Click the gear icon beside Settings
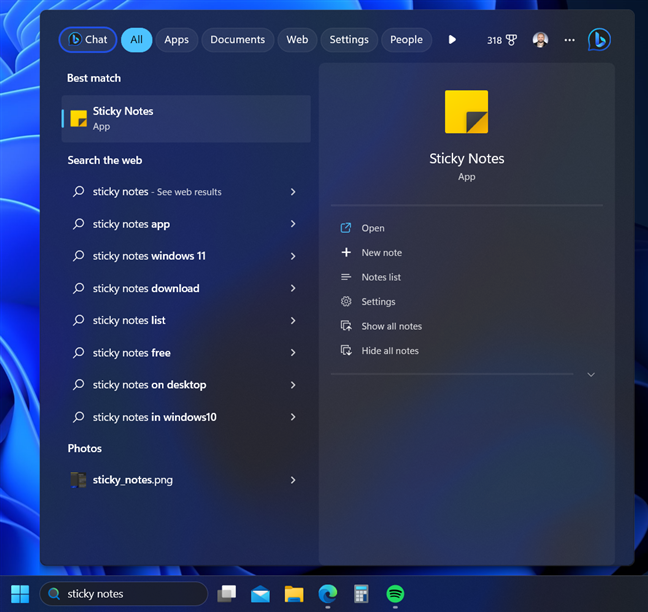The image size is (648, 612). [346, 301]
